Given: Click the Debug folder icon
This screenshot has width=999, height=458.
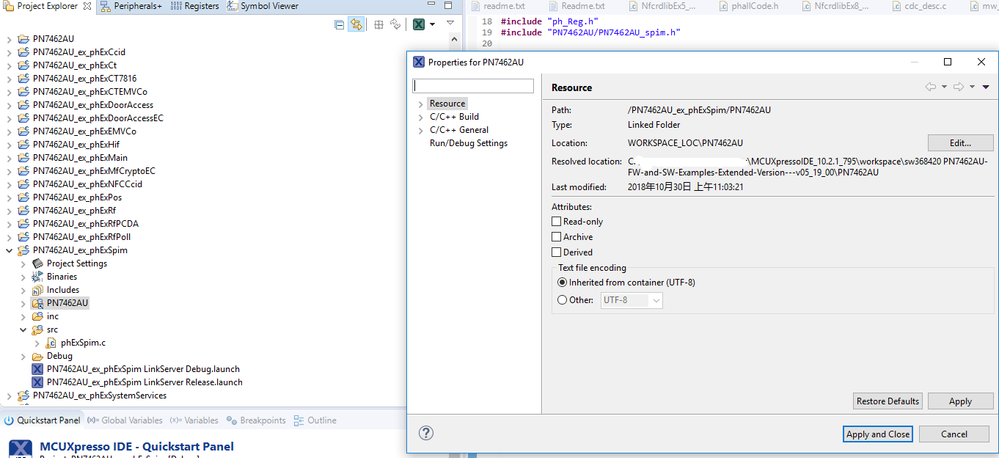Looking at the screenshot, I should 37,356.
